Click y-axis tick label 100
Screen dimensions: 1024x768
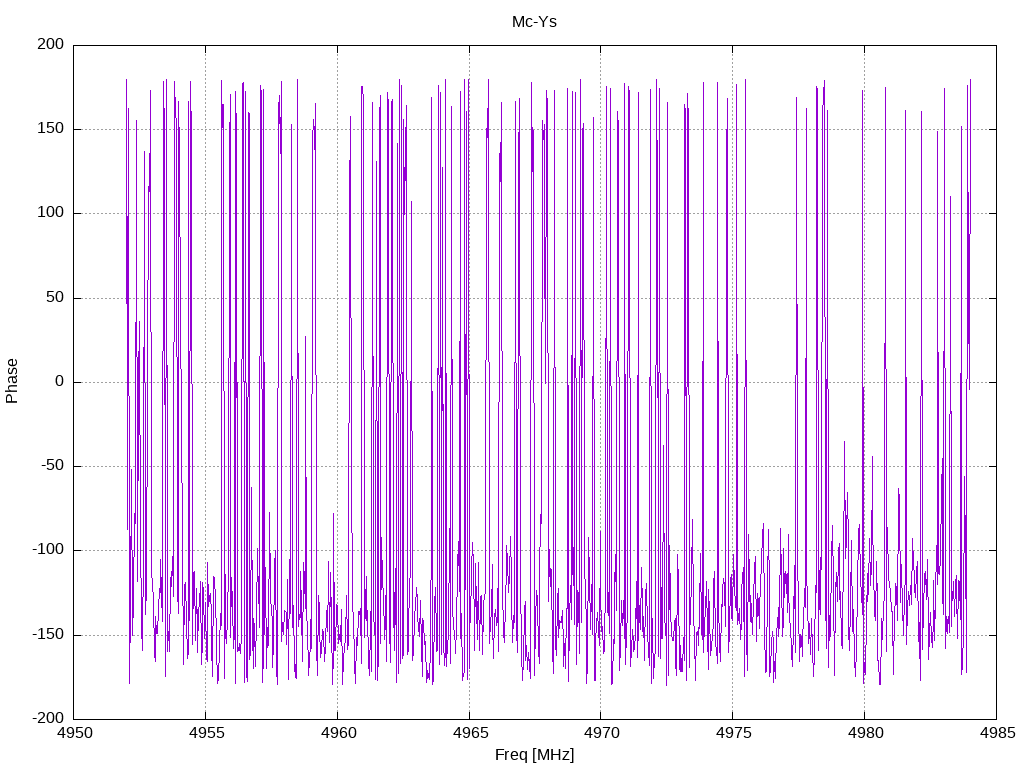click(x=51, y=212)
